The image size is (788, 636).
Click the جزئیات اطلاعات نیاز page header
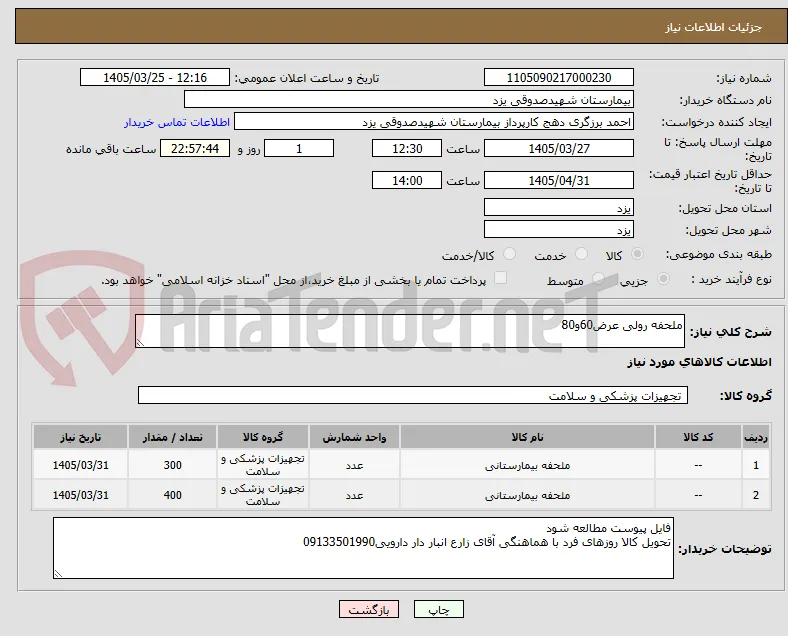(714, 27)
